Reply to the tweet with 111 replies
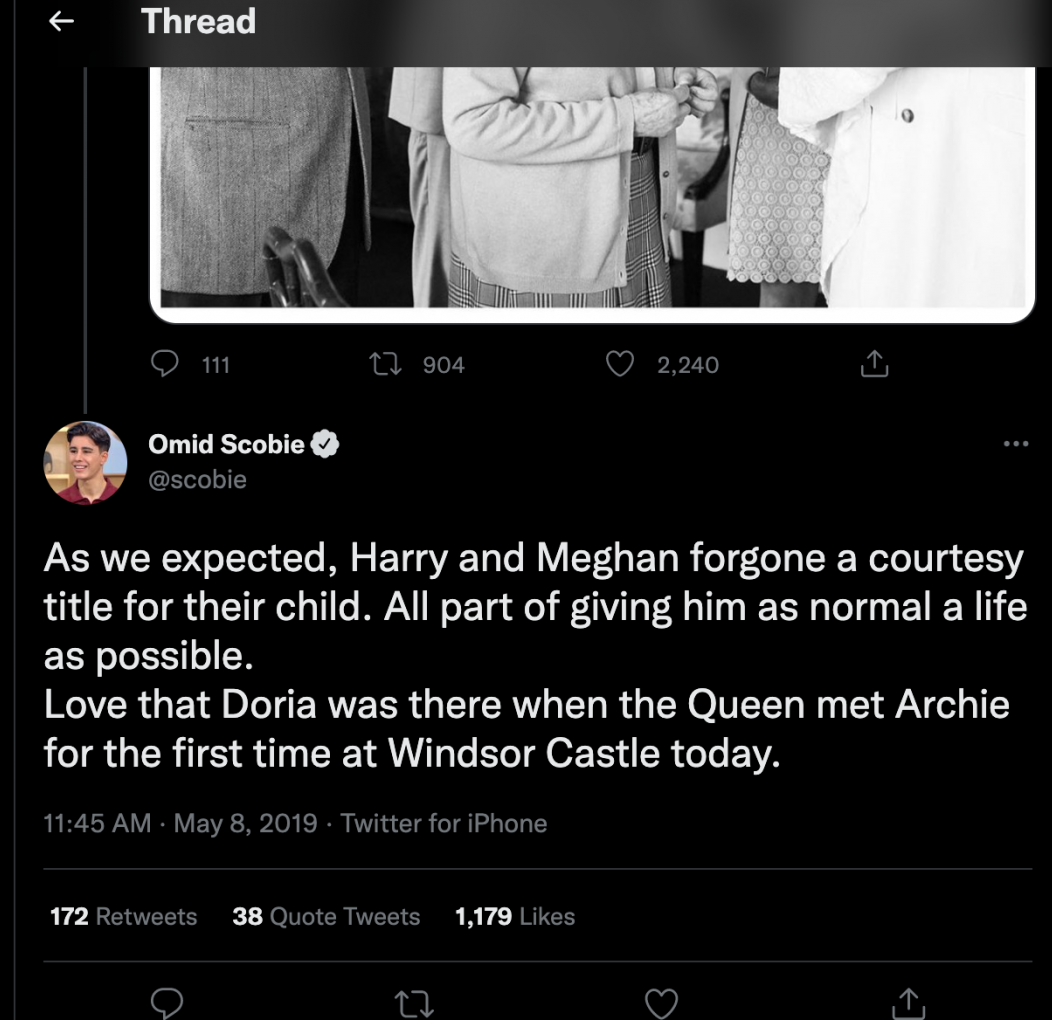 (166, 365)
